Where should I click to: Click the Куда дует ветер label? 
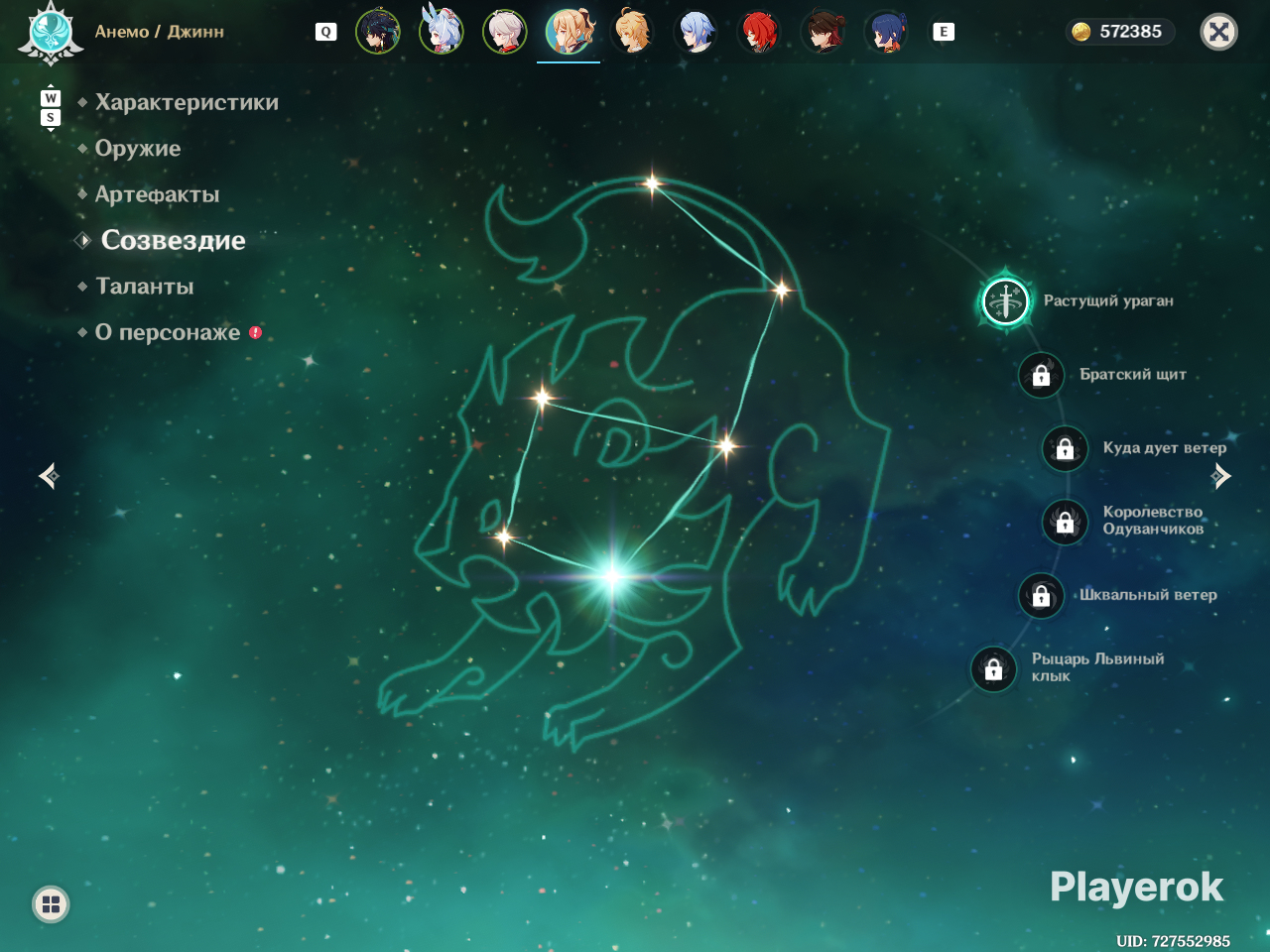[1165, 447]
